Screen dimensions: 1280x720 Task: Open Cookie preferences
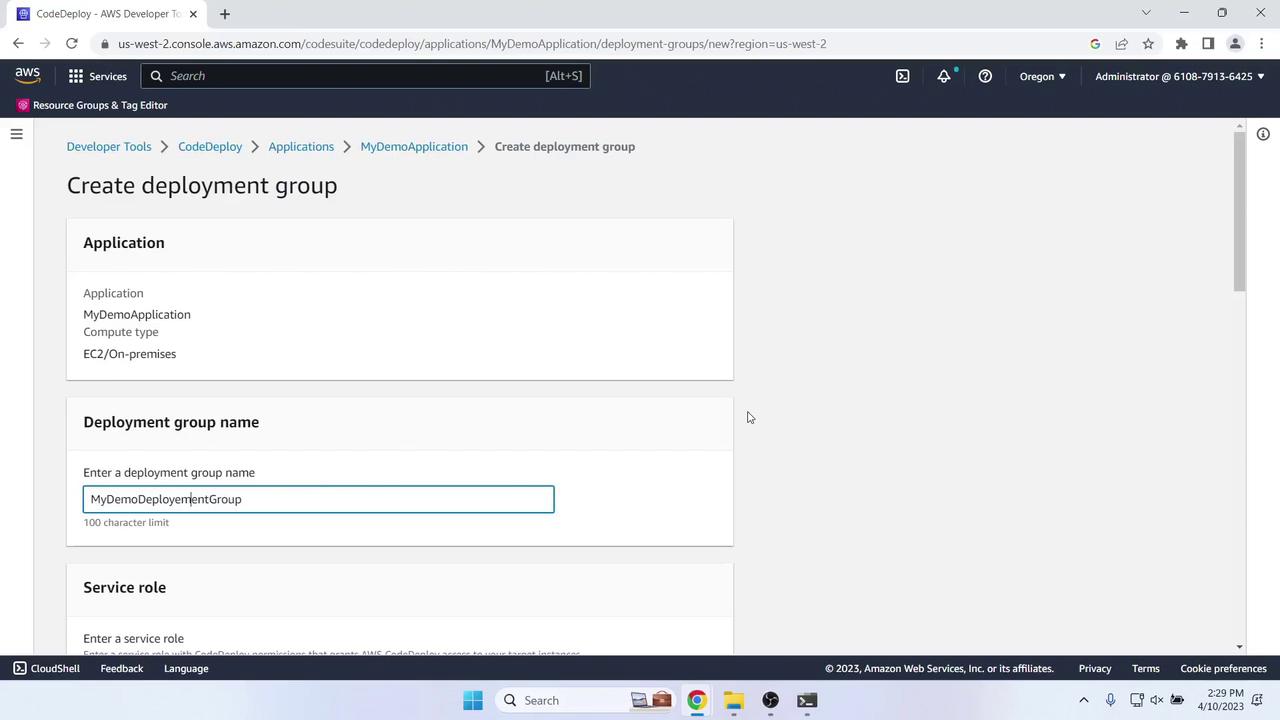(x=1224, y=668)
